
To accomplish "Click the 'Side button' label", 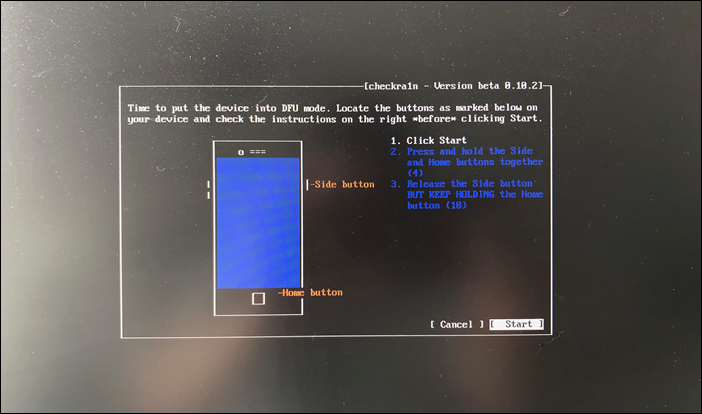I will tap(344, 184).
